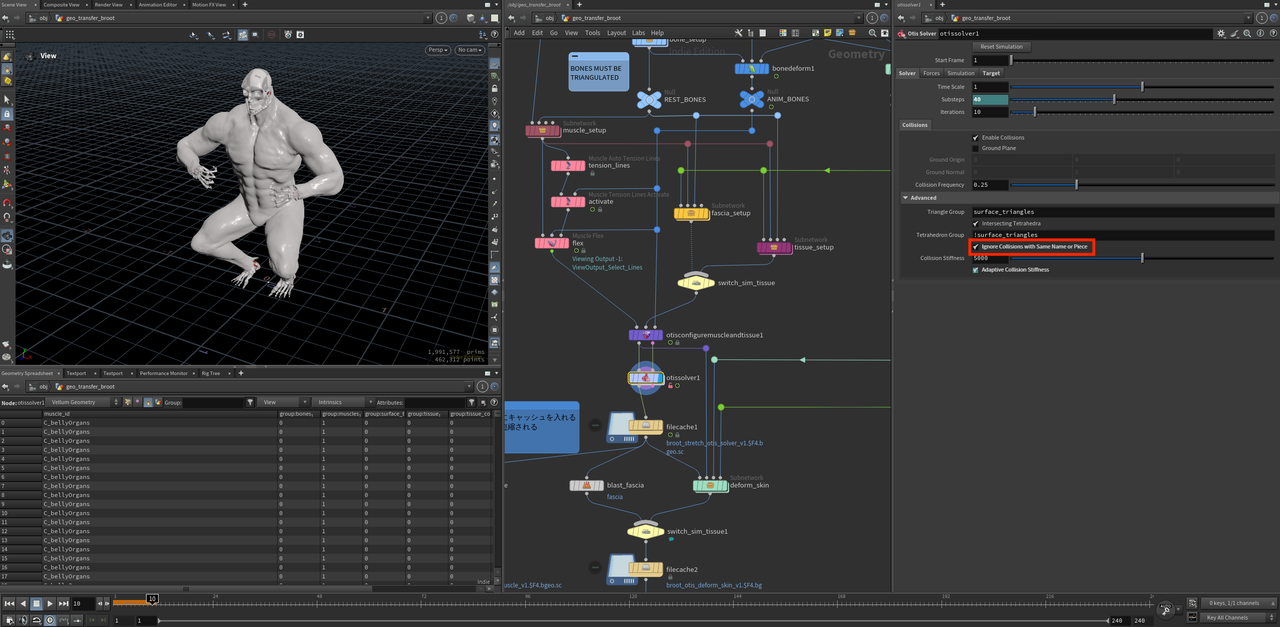Click the Time Scale slider handle
Screen dimensions: 1280x627
[1142, 87]
